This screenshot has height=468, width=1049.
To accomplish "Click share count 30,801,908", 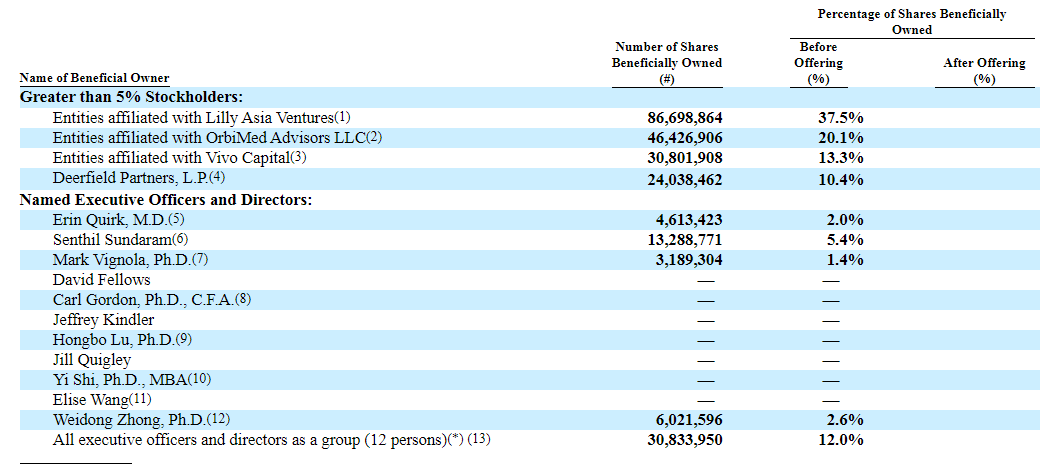I will click(685, 159).
